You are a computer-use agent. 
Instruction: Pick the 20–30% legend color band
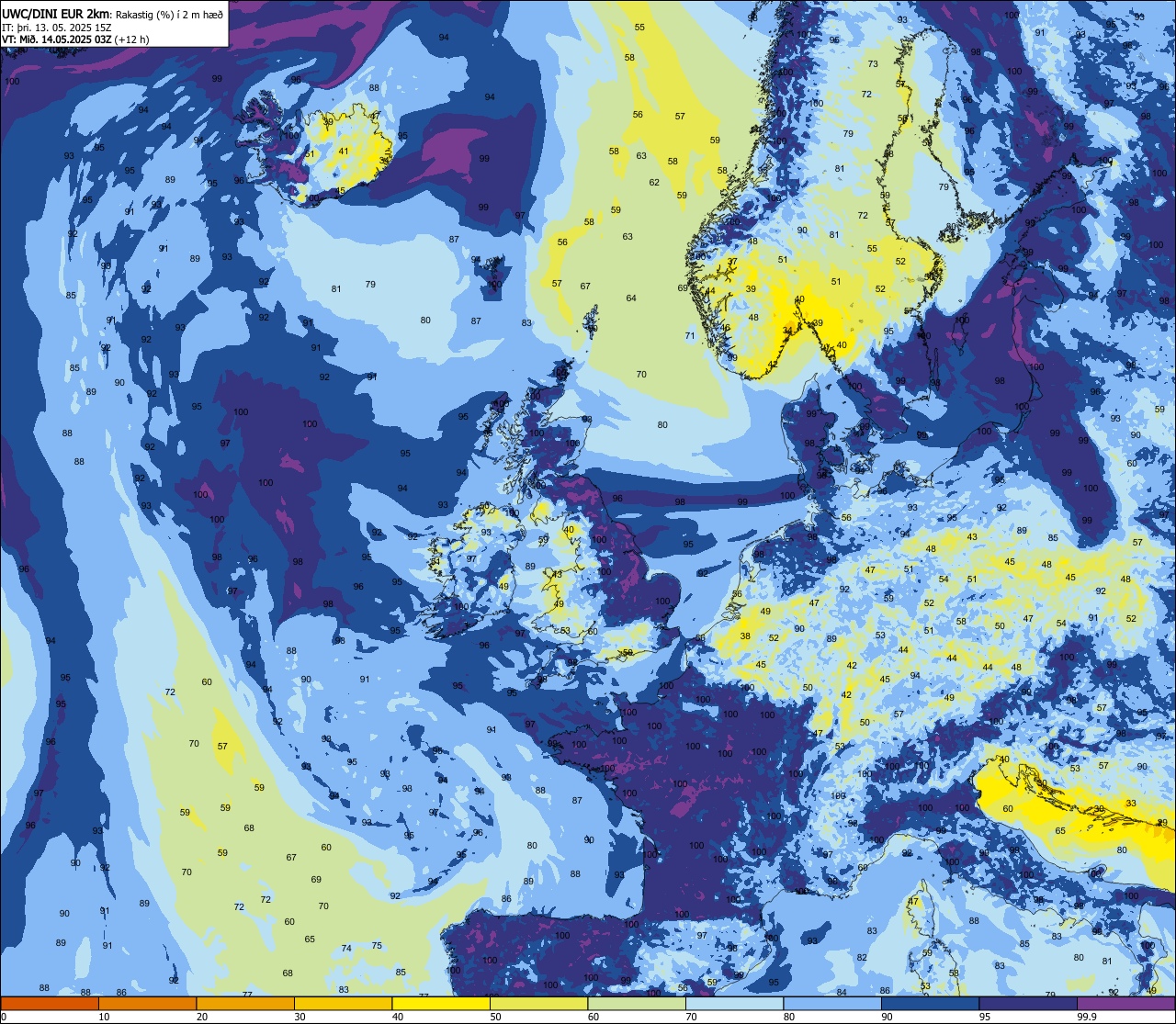point(245,1004)
